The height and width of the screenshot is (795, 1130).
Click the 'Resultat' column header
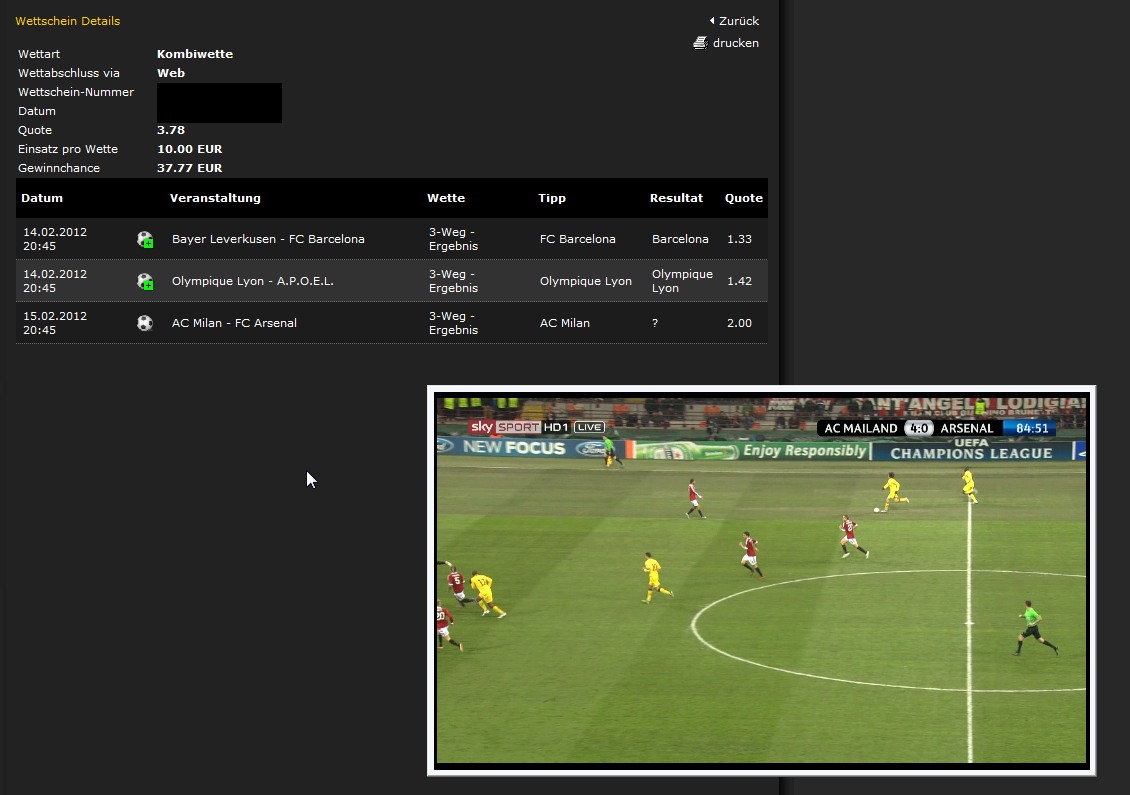pyautogui.click(x=676, y=198)
